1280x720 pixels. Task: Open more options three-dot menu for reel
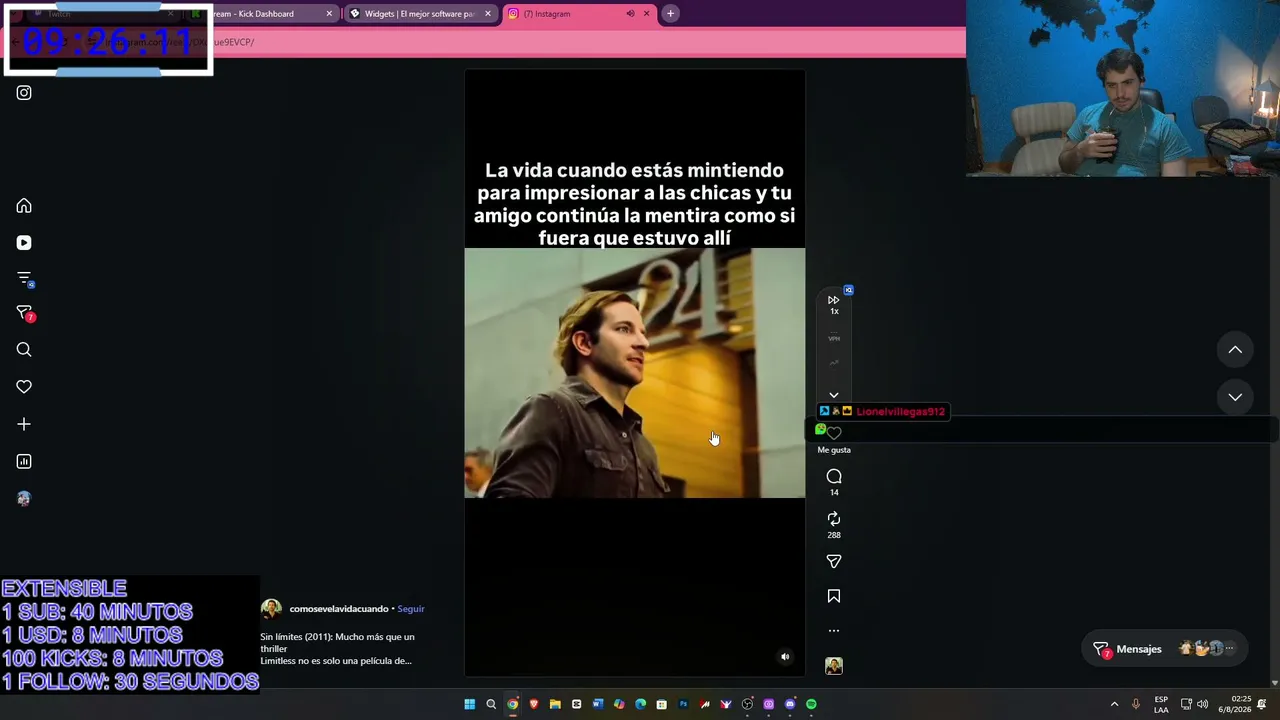tap(834, 631)
